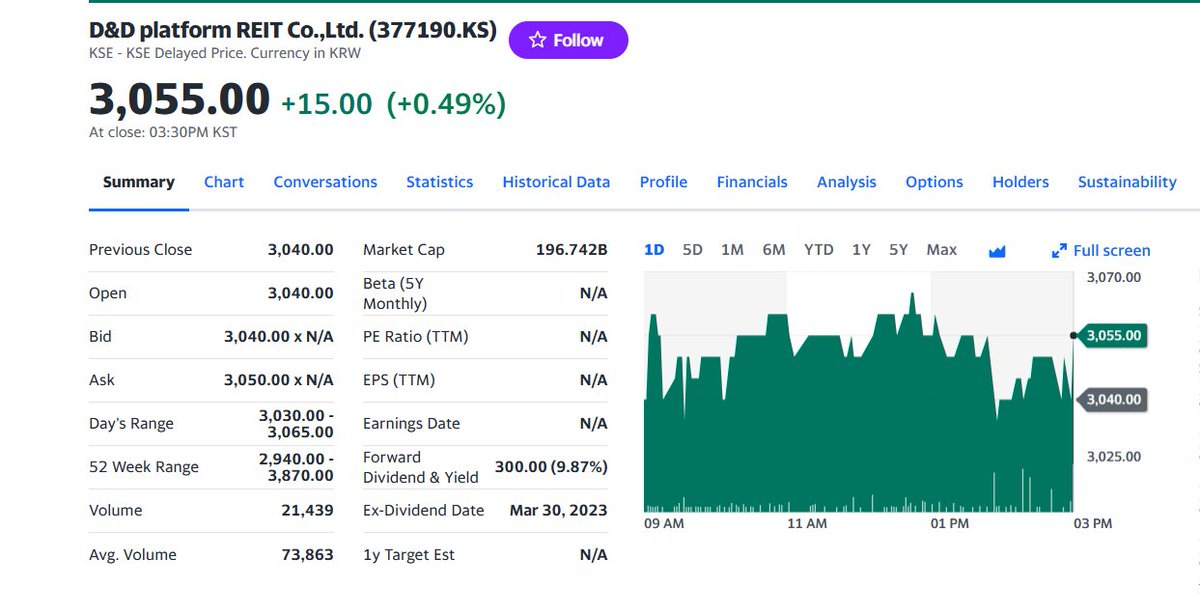
Task: Click the Day's Range label
Action: coord(131,424)
